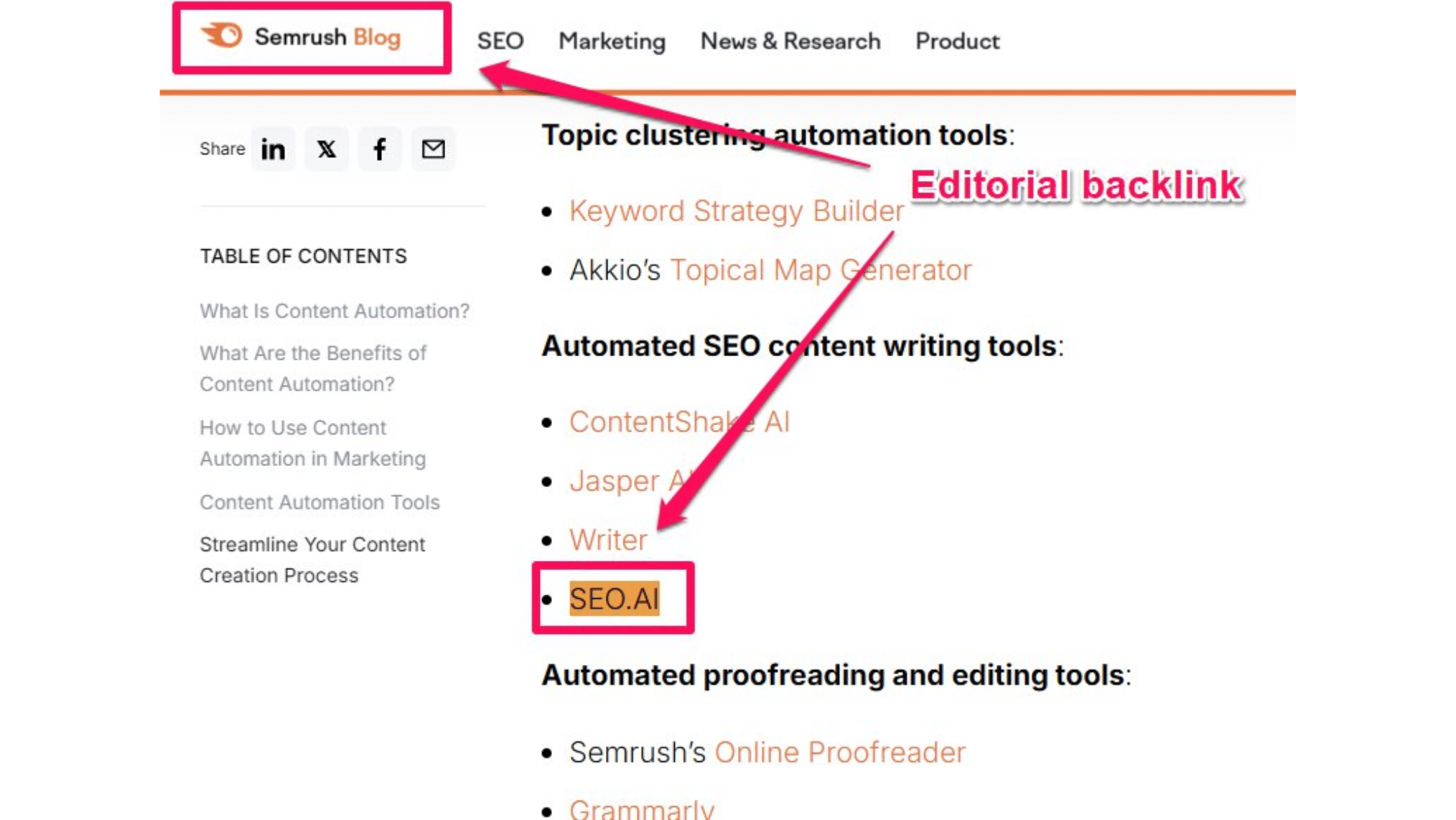Viewport: 1456px width, 820px height.
Task: Open the Marketing menu item
Action: click(612, 42)
